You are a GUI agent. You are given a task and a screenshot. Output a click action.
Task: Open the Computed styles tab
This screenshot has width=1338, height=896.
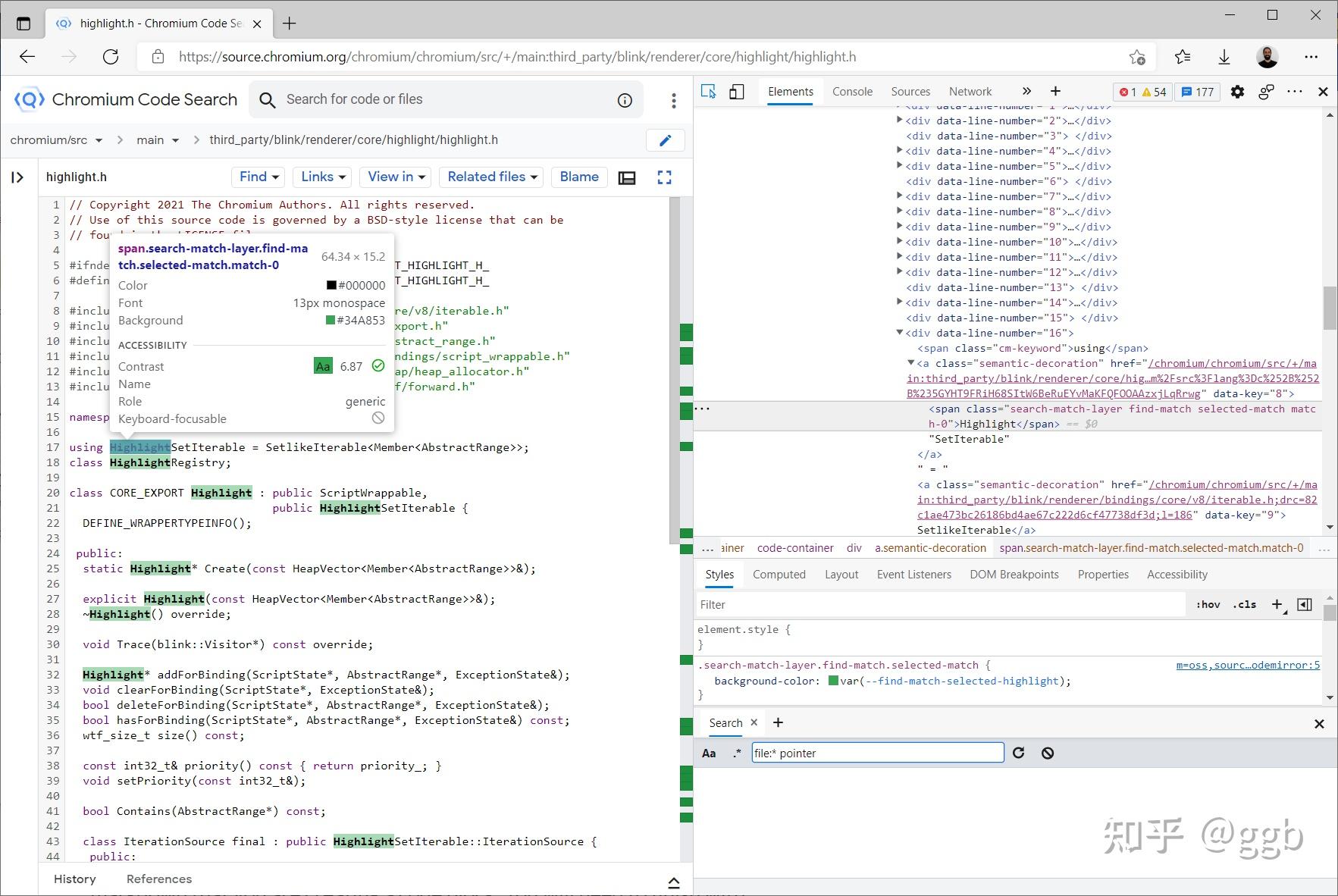point(779,574)
